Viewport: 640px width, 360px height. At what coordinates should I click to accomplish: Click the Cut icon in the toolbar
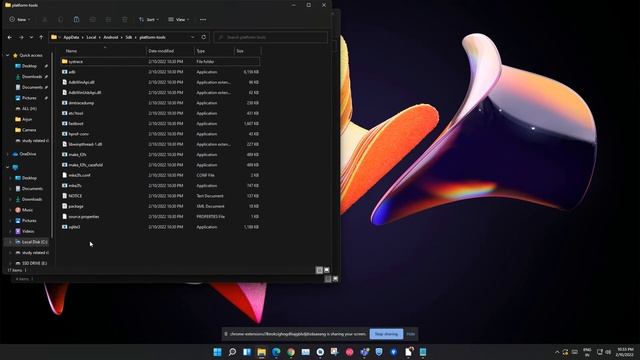coord(44,20)
